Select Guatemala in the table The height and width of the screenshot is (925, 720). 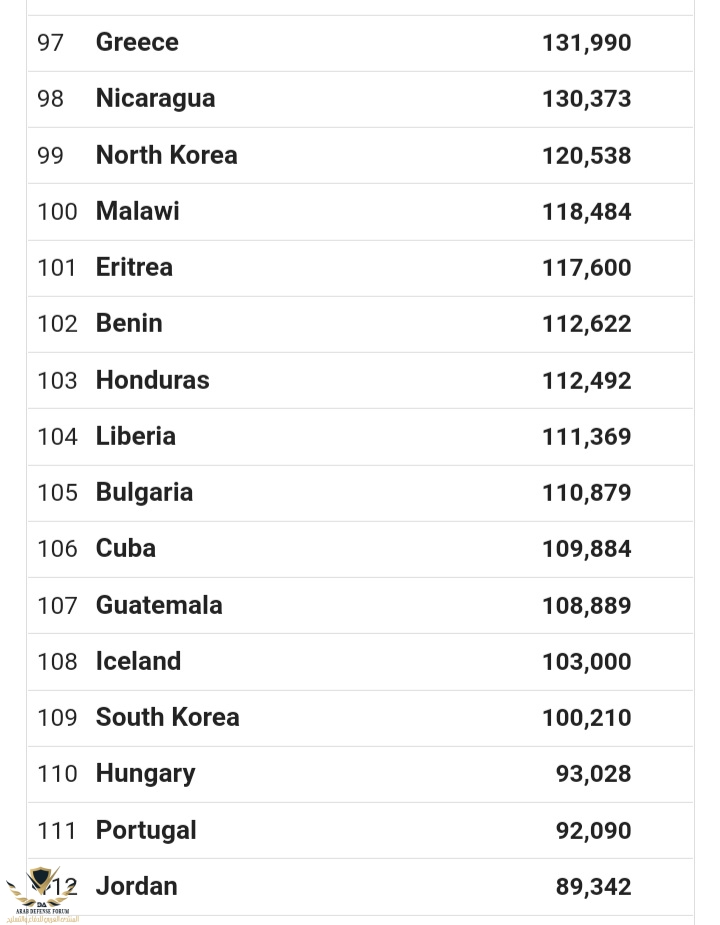click(x=159, y=605)
